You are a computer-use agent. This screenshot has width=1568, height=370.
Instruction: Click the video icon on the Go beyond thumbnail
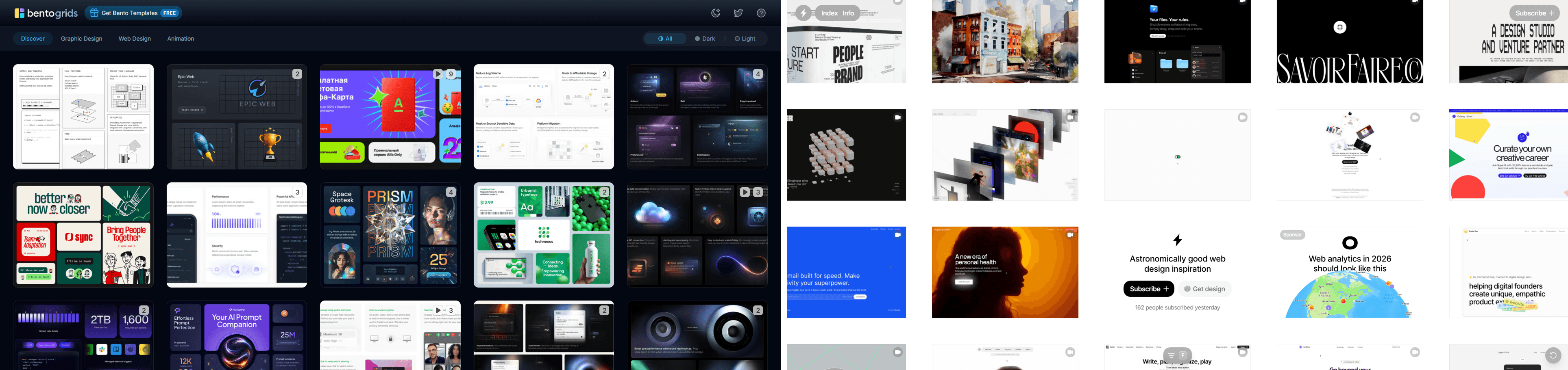point(1415,352)
